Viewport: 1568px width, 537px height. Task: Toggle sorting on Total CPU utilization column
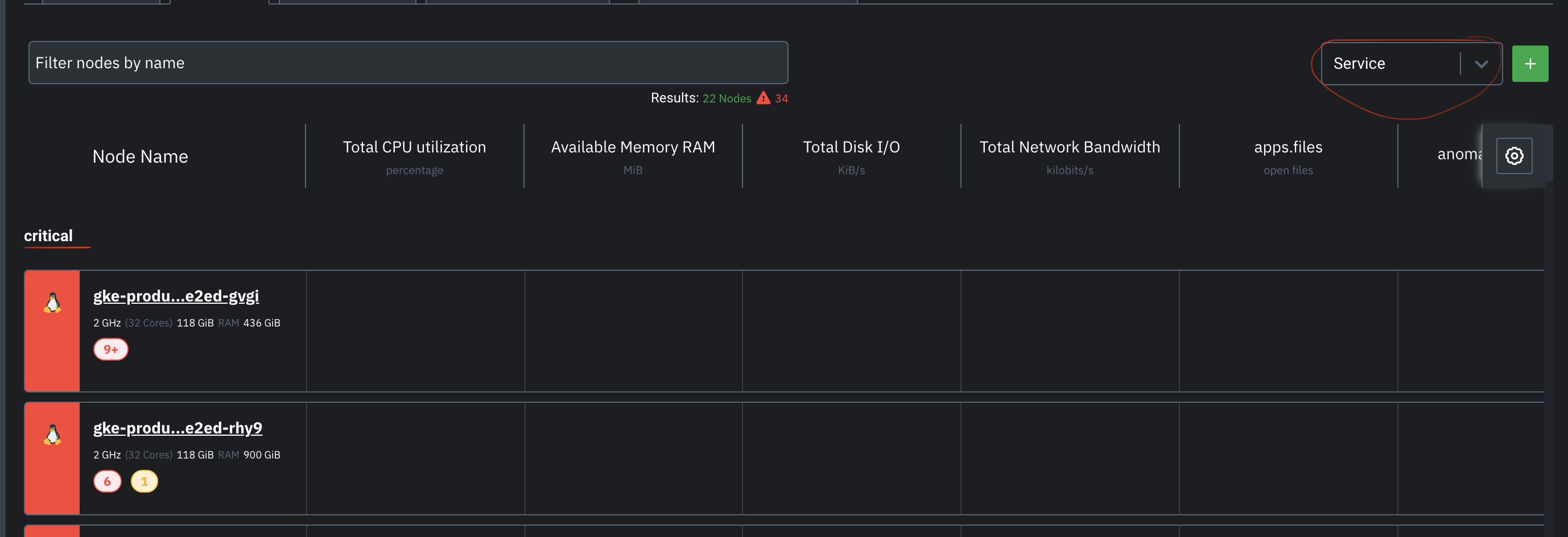click(415, 147)
